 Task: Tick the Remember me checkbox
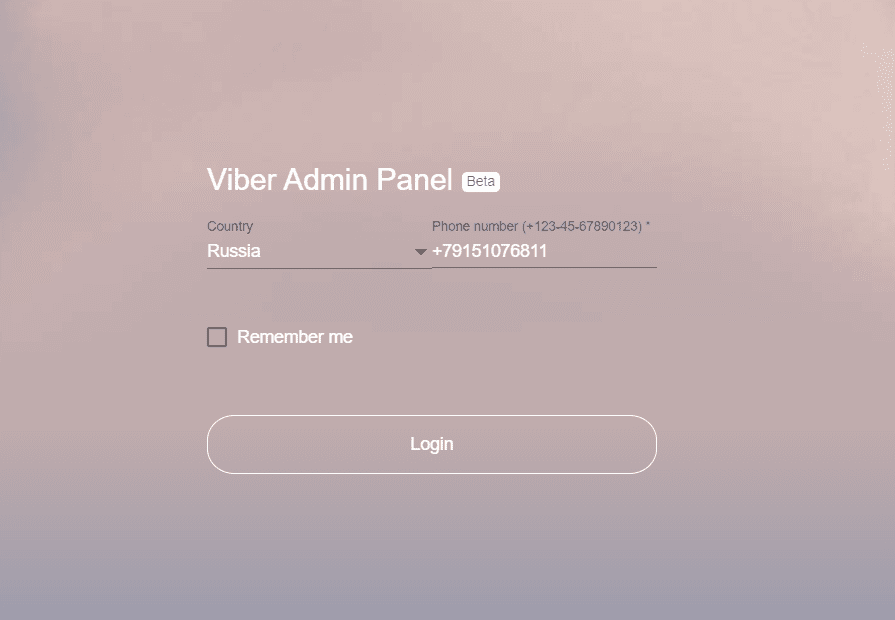pyautogui.click(x=217, y=337)
